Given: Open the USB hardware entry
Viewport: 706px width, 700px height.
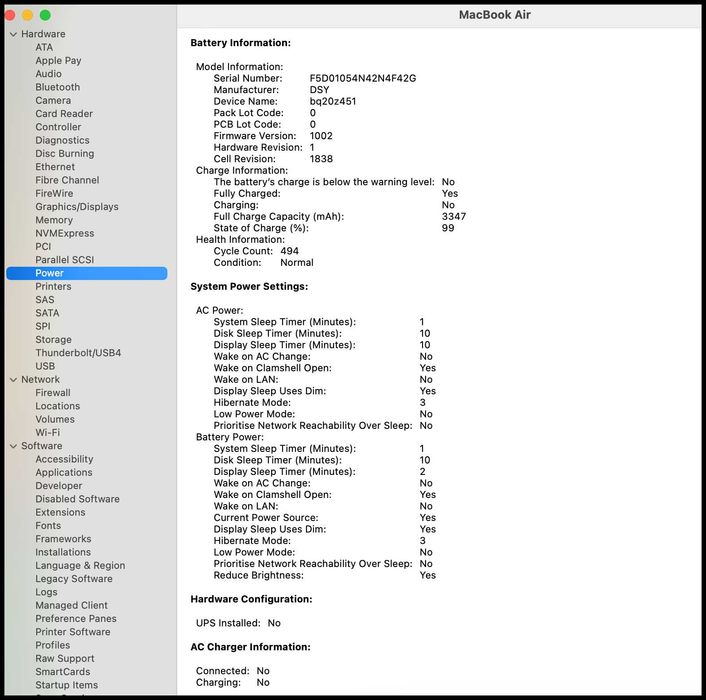Looking at the screenshot, I should tap(45, 366).
